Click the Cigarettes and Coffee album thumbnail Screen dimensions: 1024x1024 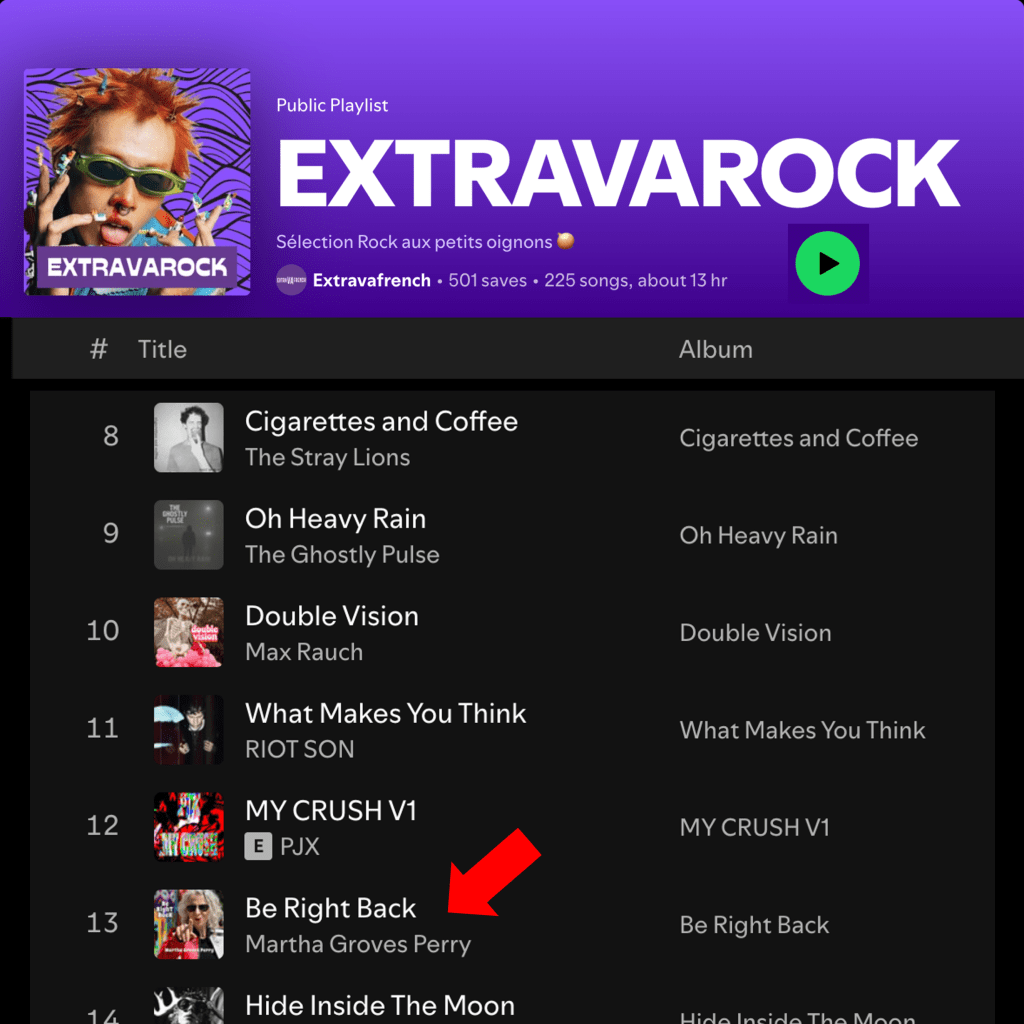tap(188, 438)
